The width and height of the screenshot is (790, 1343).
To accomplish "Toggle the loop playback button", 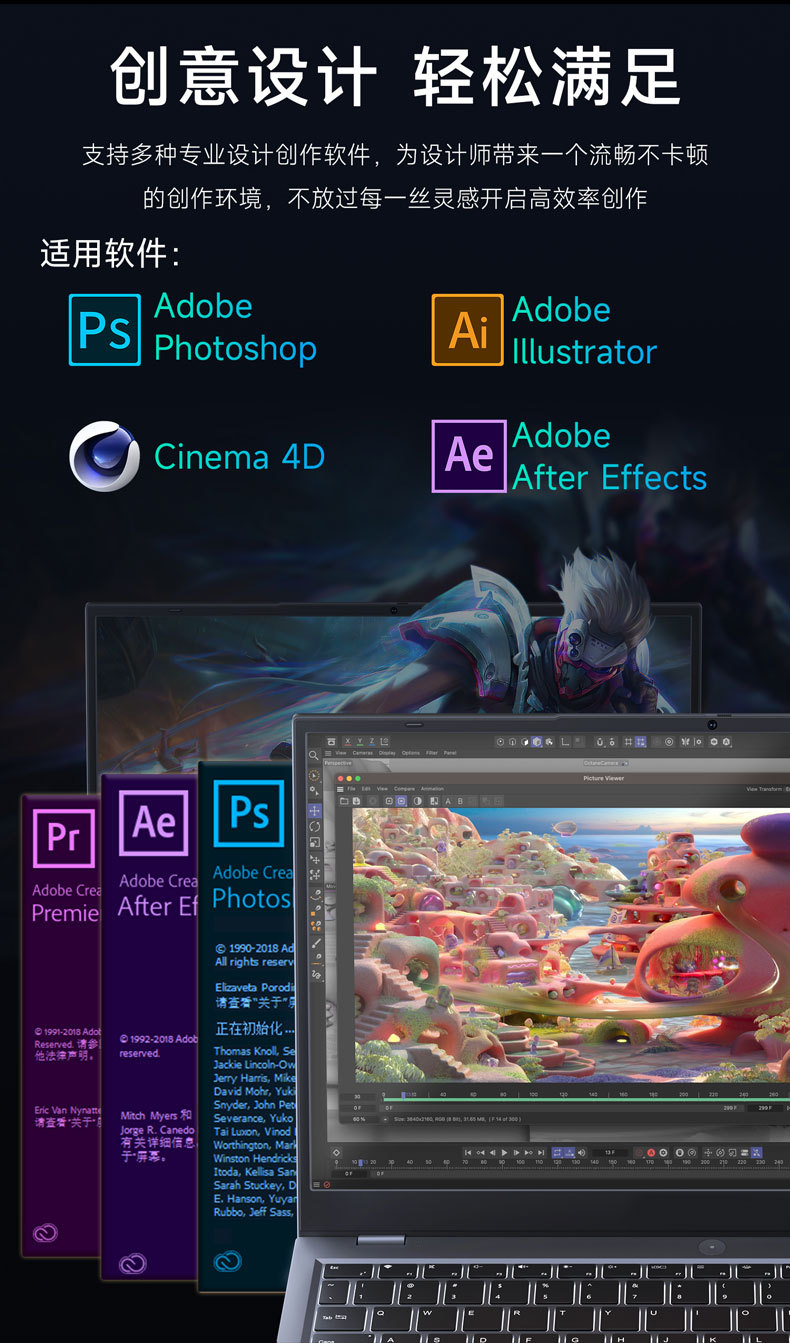I will point(557,1153).
